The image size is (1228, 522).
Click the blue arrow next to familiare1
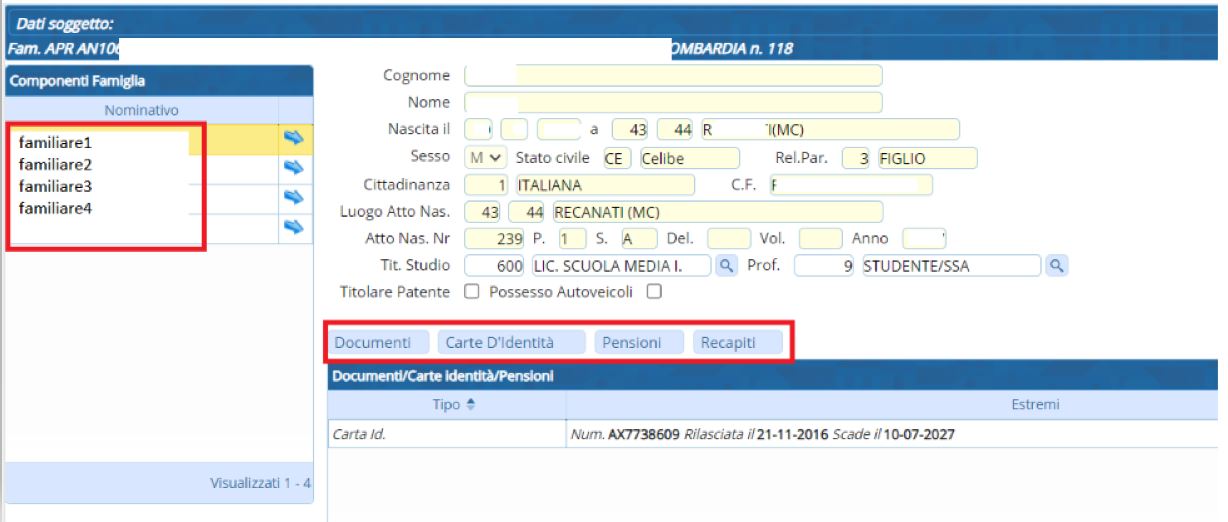click(294, 138)
